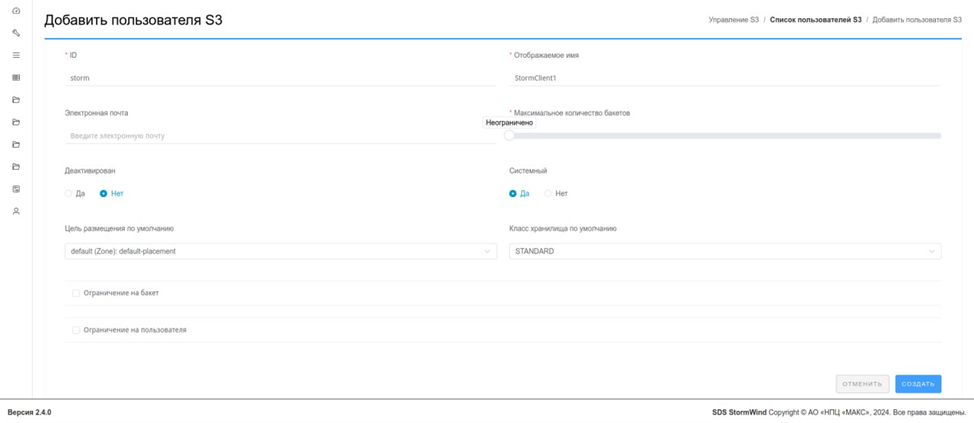Open 'Цель размещения по умолчанию' dropdown
974x423 pixels.
click(x=281, y=252)
